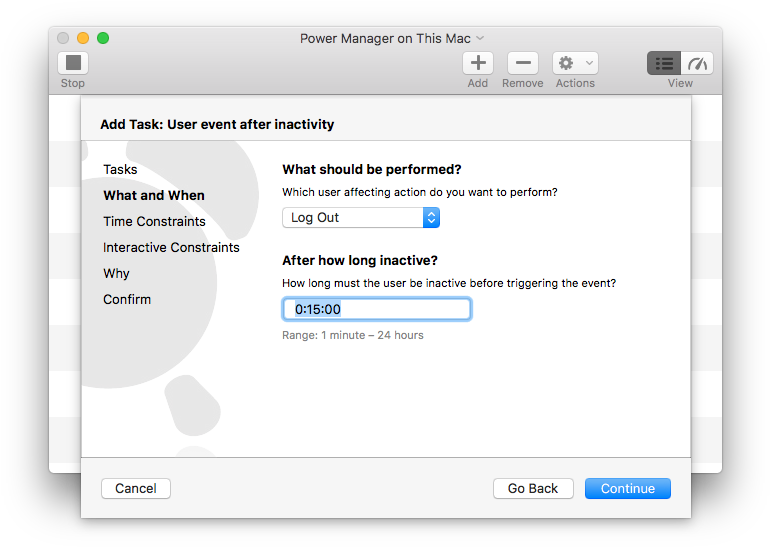
Task: Click the Add plus icon
Action: click(478, 63)
